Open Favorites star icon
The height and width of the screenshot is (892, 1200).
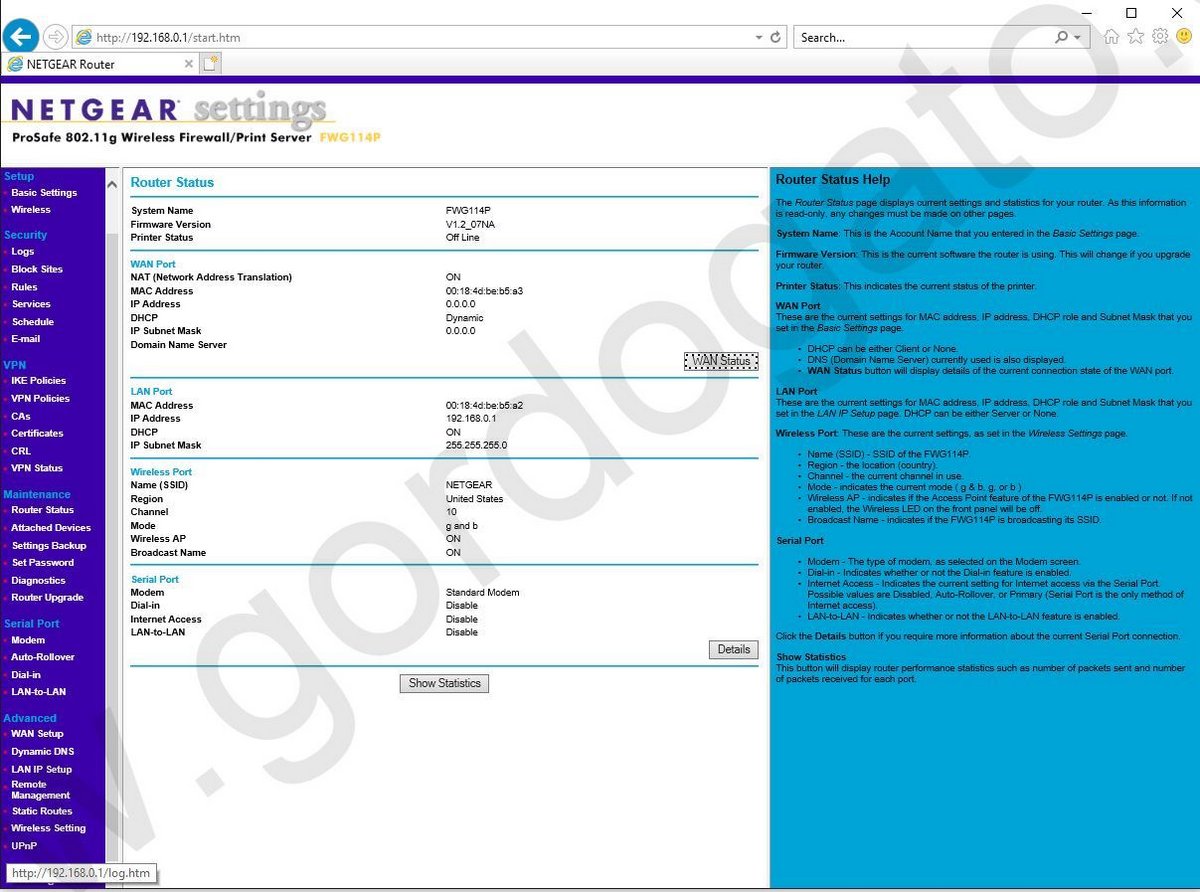click(1135, 37)
